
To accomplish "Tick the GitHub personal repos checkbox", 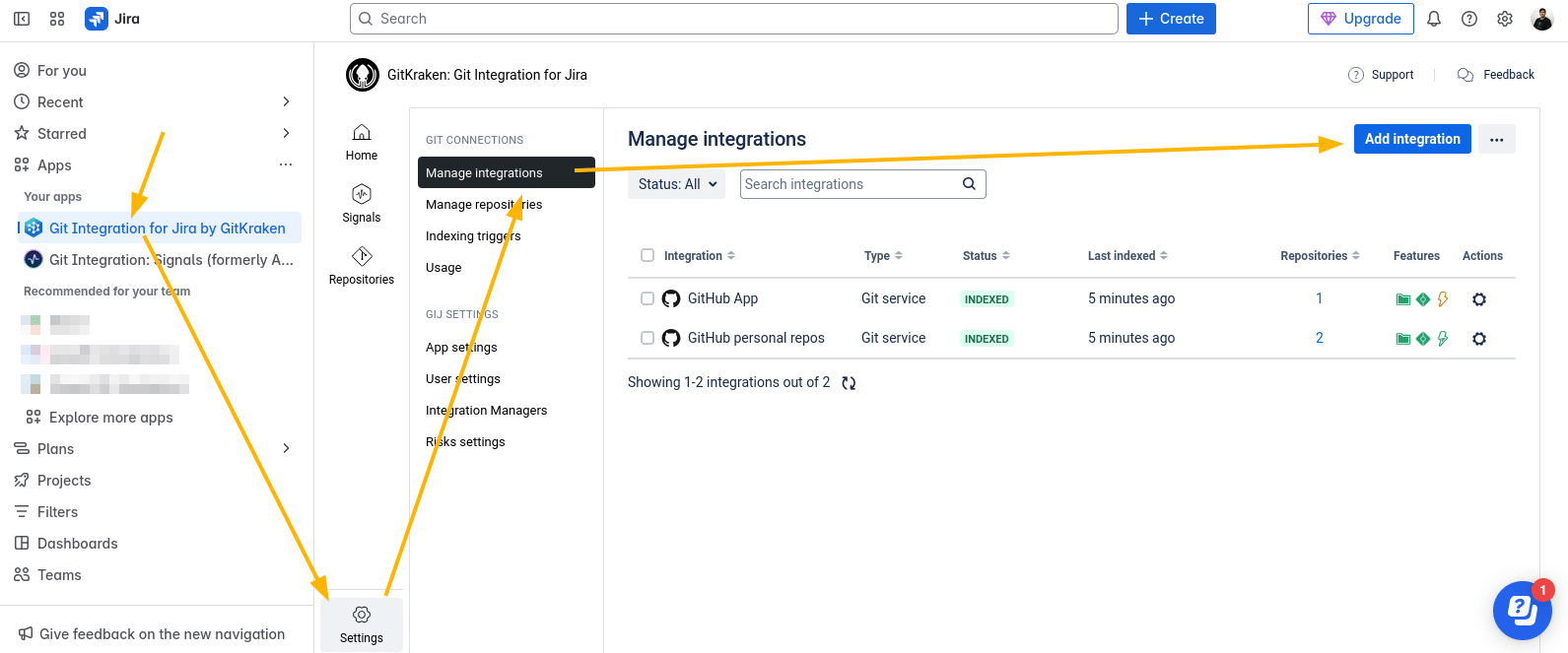I will (648, 338).
